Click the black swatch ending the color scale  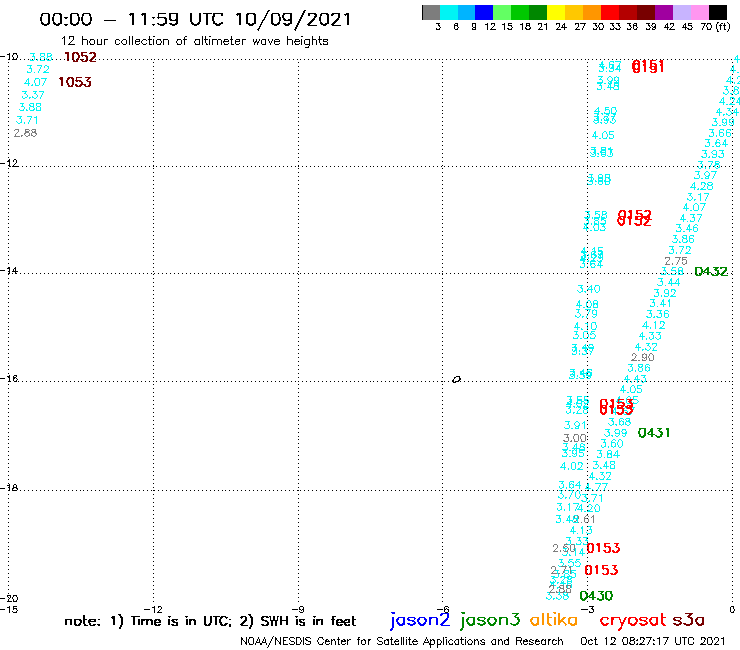pos(717,12)
